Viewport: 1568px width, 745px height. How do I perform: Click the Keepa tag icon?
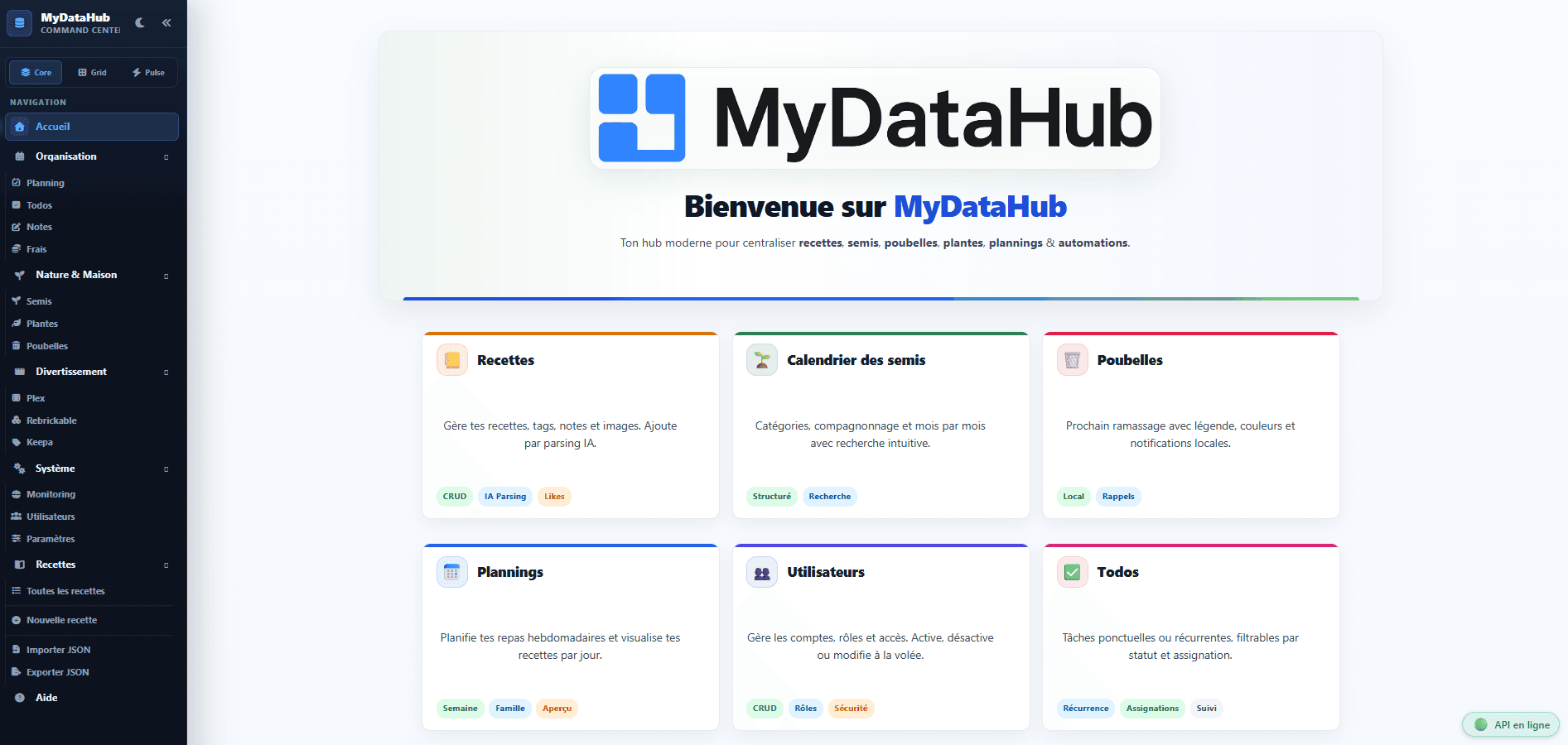16,442
